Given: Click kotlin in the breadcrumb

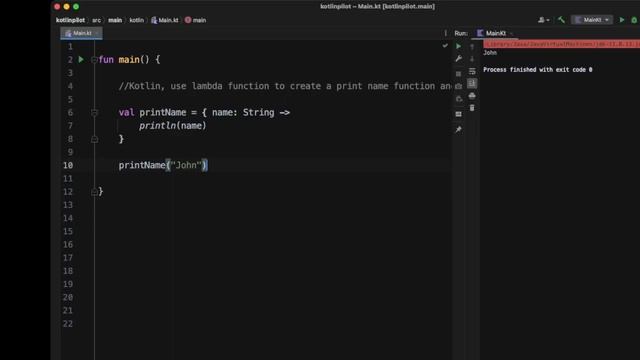Looking at the screenshot, I should point(137,20).
